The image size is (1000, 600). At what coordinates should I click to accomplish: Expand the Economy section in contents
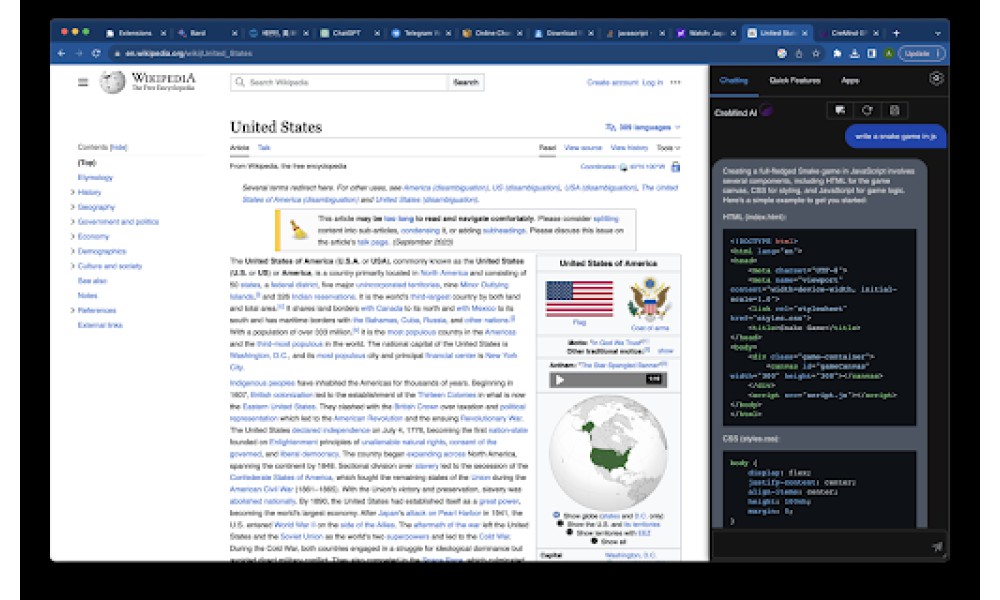[72, 237]
